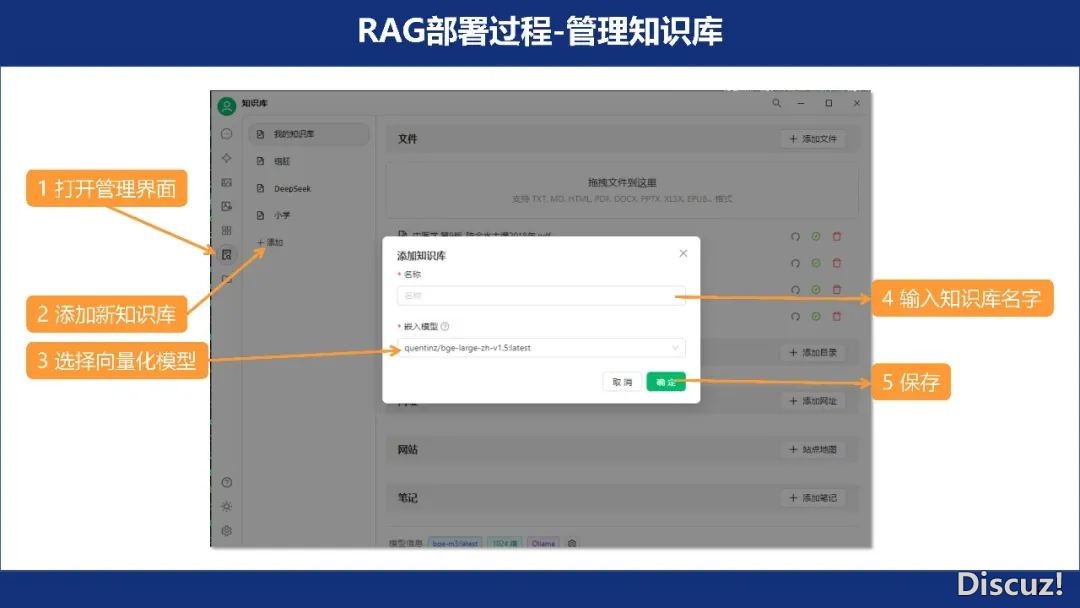Click the 添加知识库 dialog title
The width and height of the screenshot is (1080, 608).
[x=422, y=255]
